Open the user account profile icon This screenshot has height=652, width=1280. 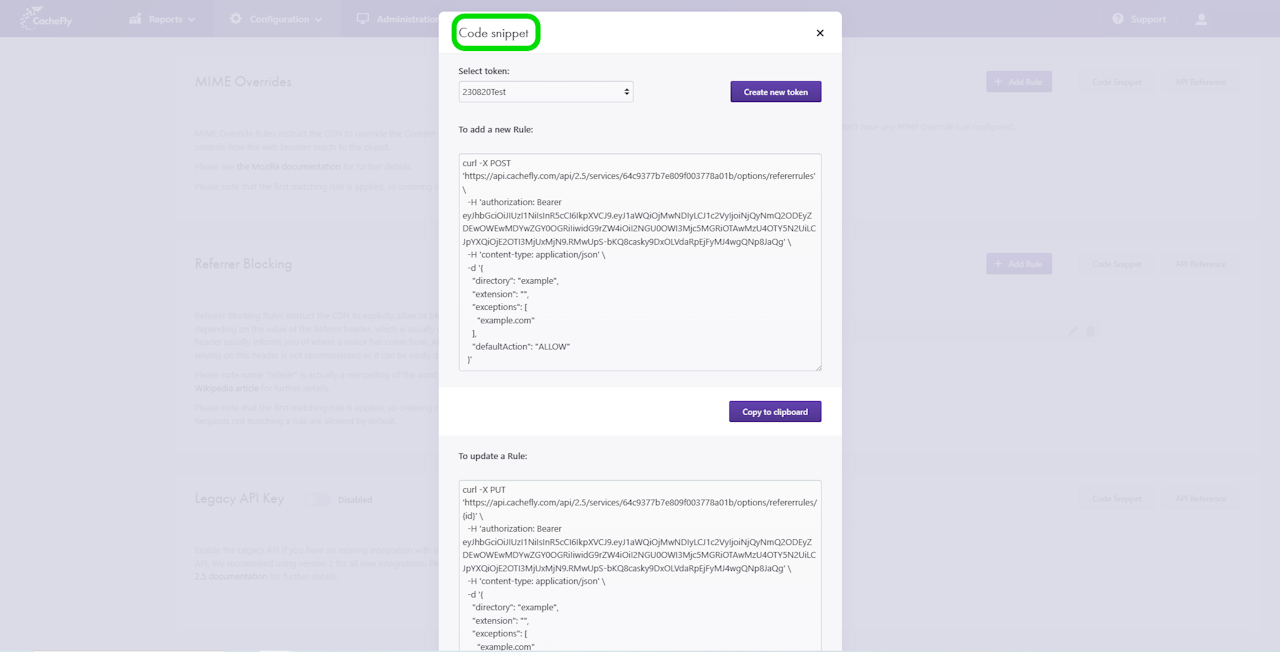coord(1201,19)
